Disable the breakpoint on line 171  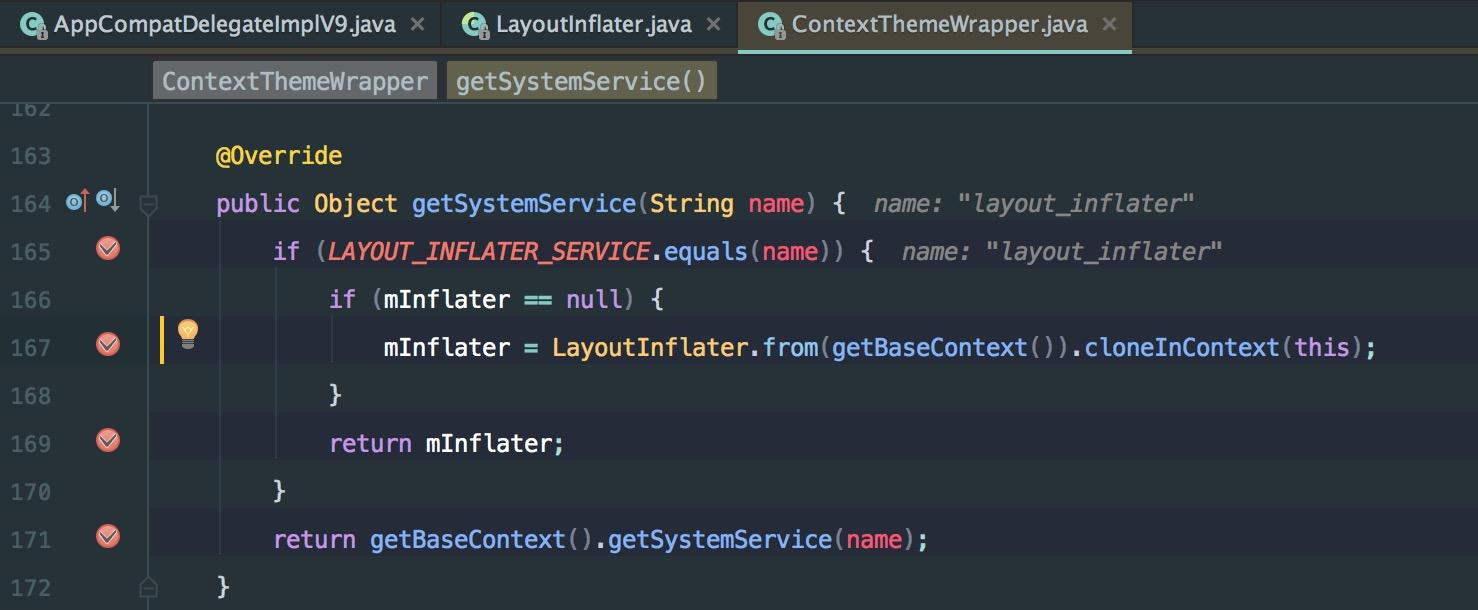click(x=108, y=537)
